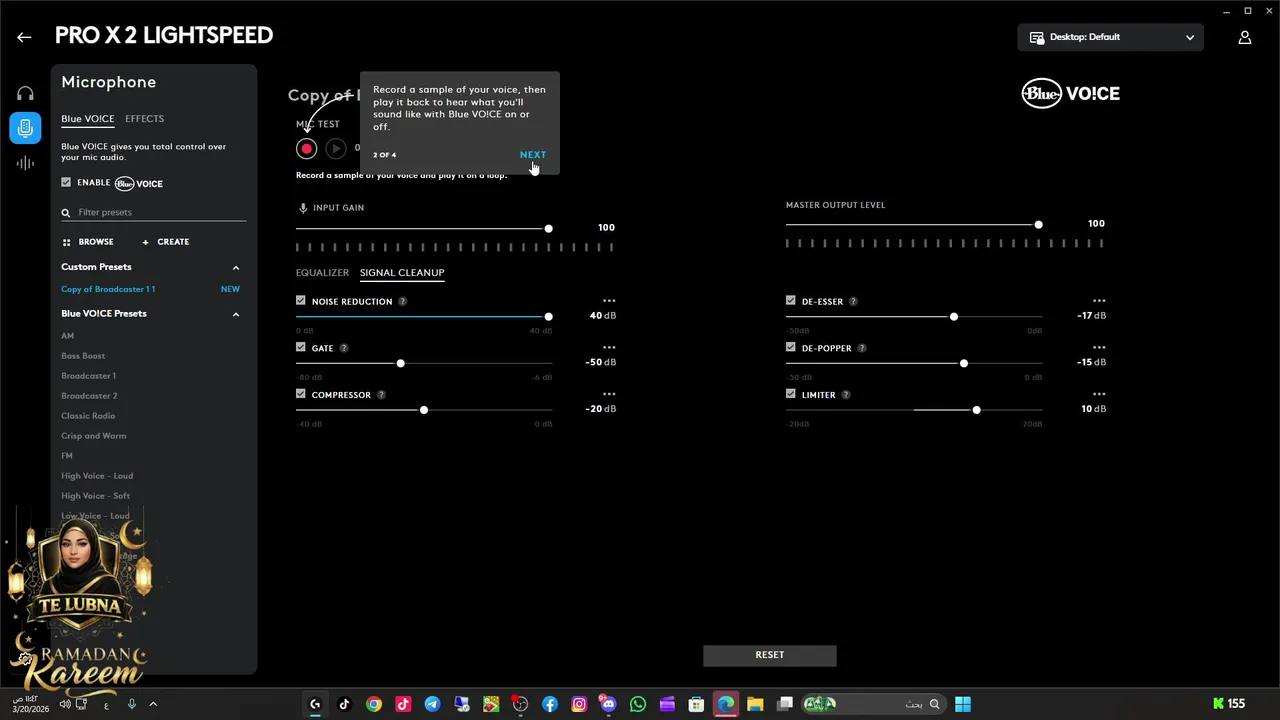Open TikTok from the taskbar
This screenshot has height=720, width=1280.
coord(344,704)
